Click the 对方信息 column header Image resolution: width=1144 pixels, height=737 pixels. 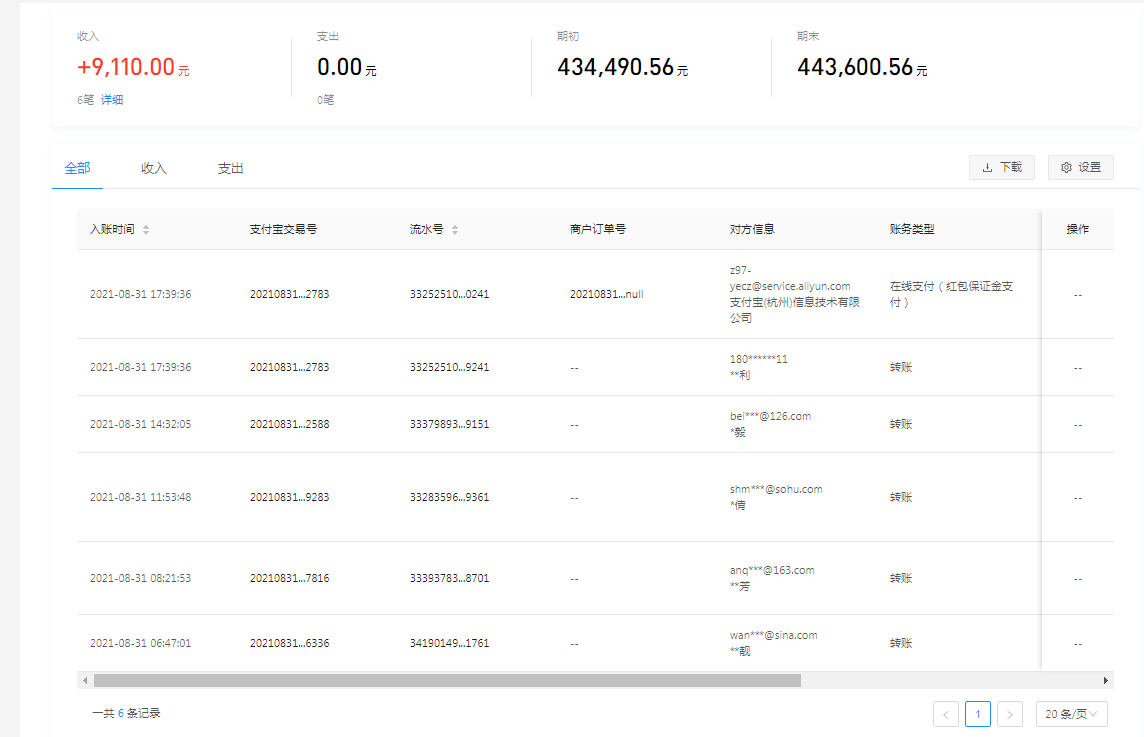point(752,229)
